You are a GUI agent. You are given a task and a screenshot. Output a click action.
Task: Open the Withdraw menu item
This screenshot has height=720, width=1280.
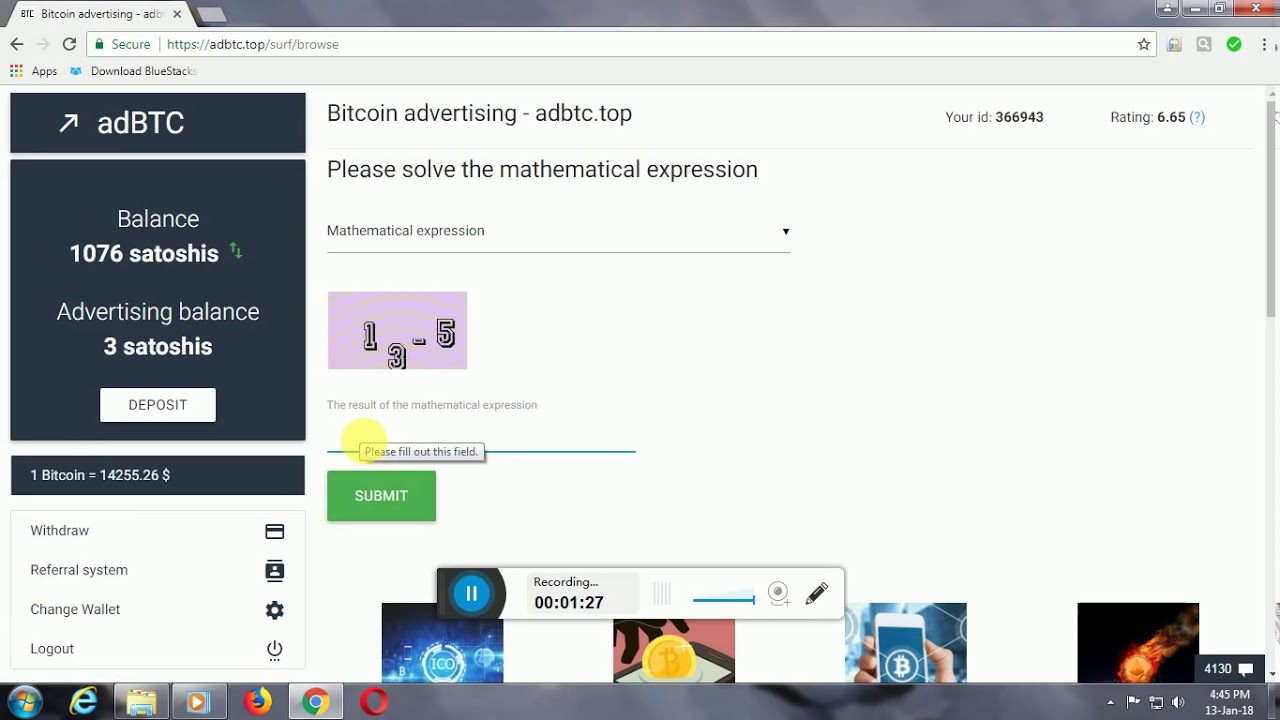click(158, 531)
